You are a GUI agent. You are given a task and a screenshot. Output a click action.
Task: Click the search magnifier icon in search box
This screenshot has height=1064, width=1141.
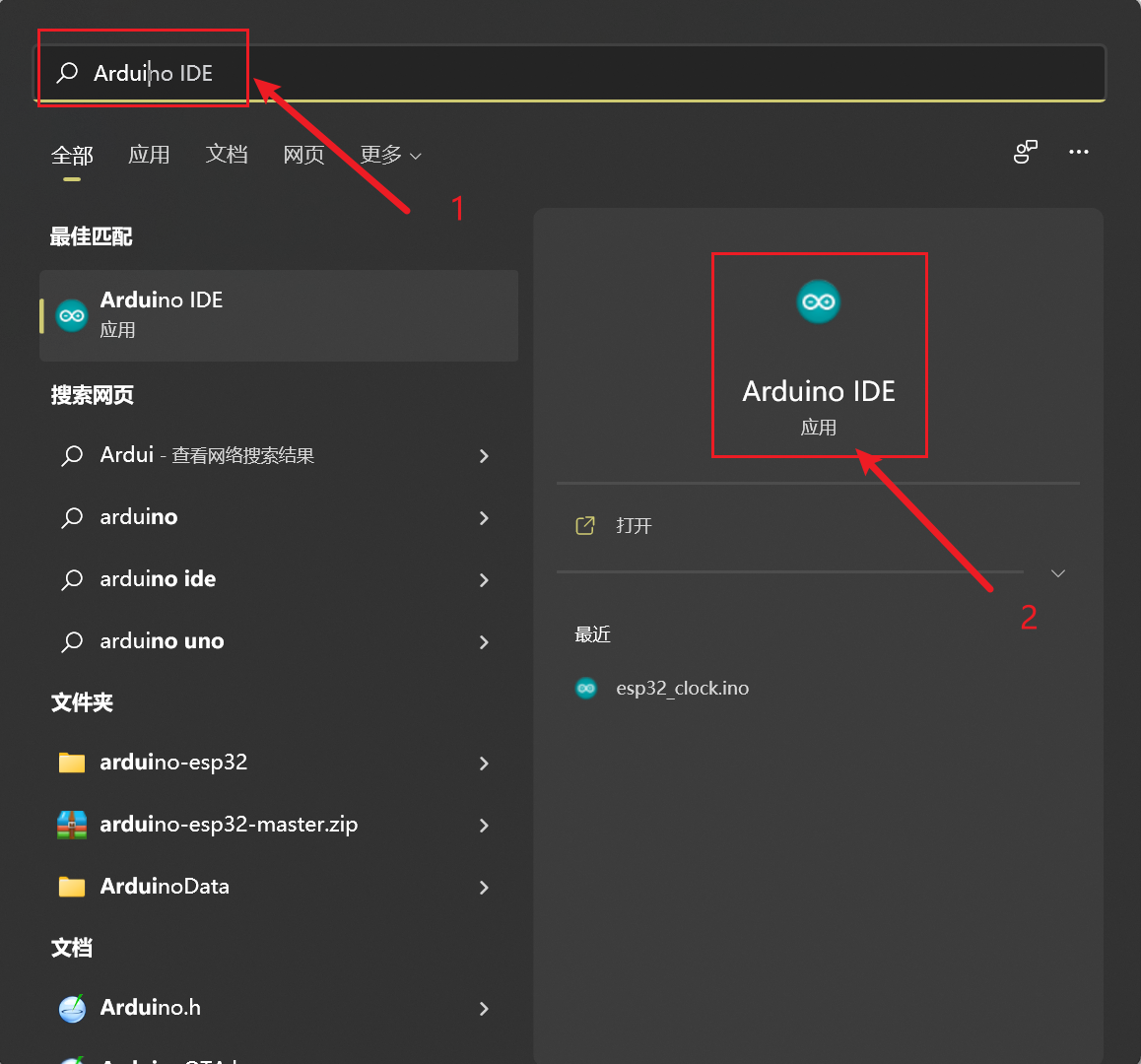[x=68, y=73]
